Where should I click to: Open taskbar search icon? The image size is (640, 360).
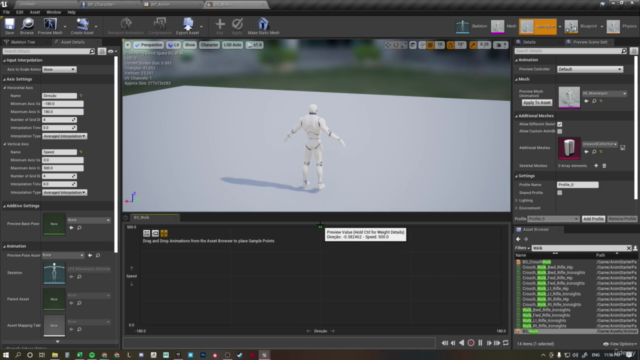(x=18, y=355)
